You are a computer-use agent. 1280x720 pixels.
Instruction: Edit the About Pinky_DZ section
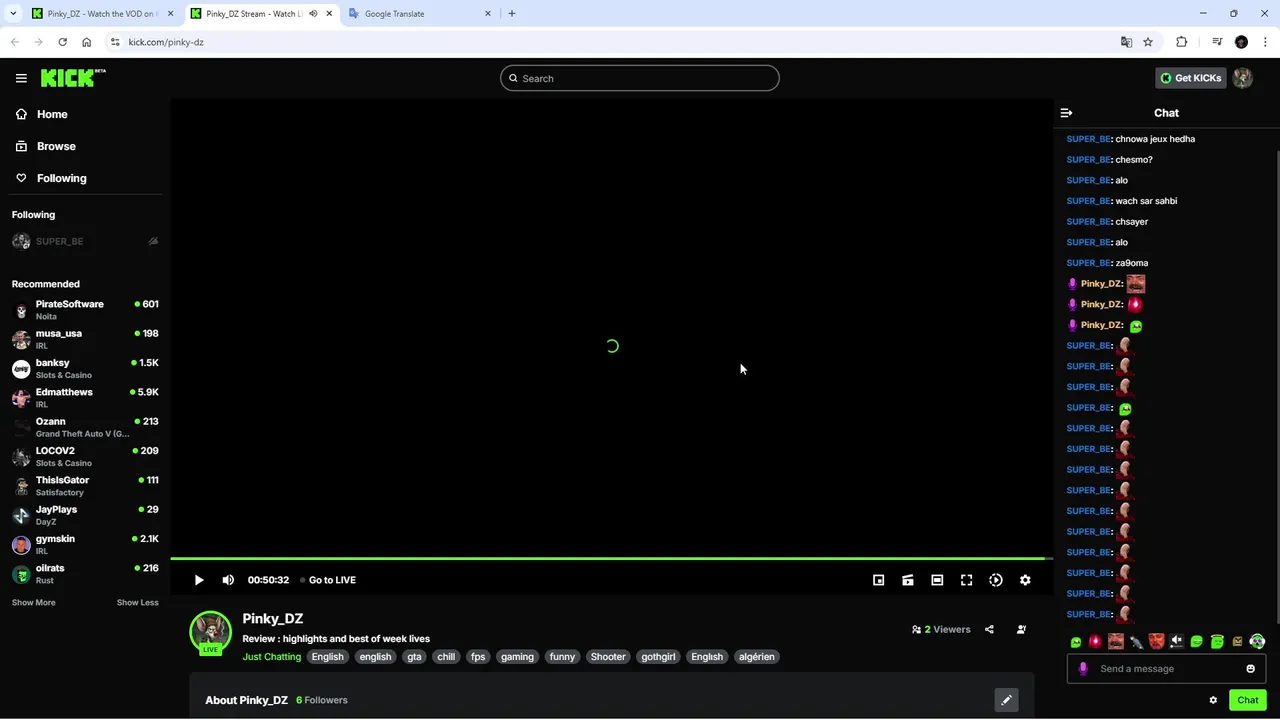[x=1006, y=700]
